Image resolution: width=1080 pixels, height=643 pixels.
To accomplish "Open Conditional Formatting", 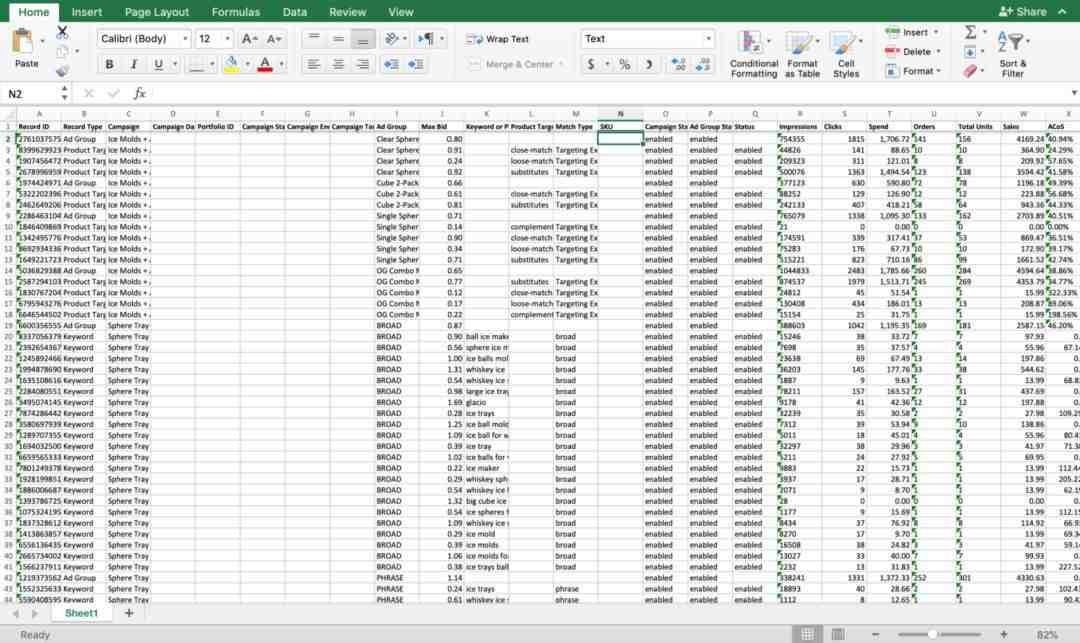I will point(753,54).
